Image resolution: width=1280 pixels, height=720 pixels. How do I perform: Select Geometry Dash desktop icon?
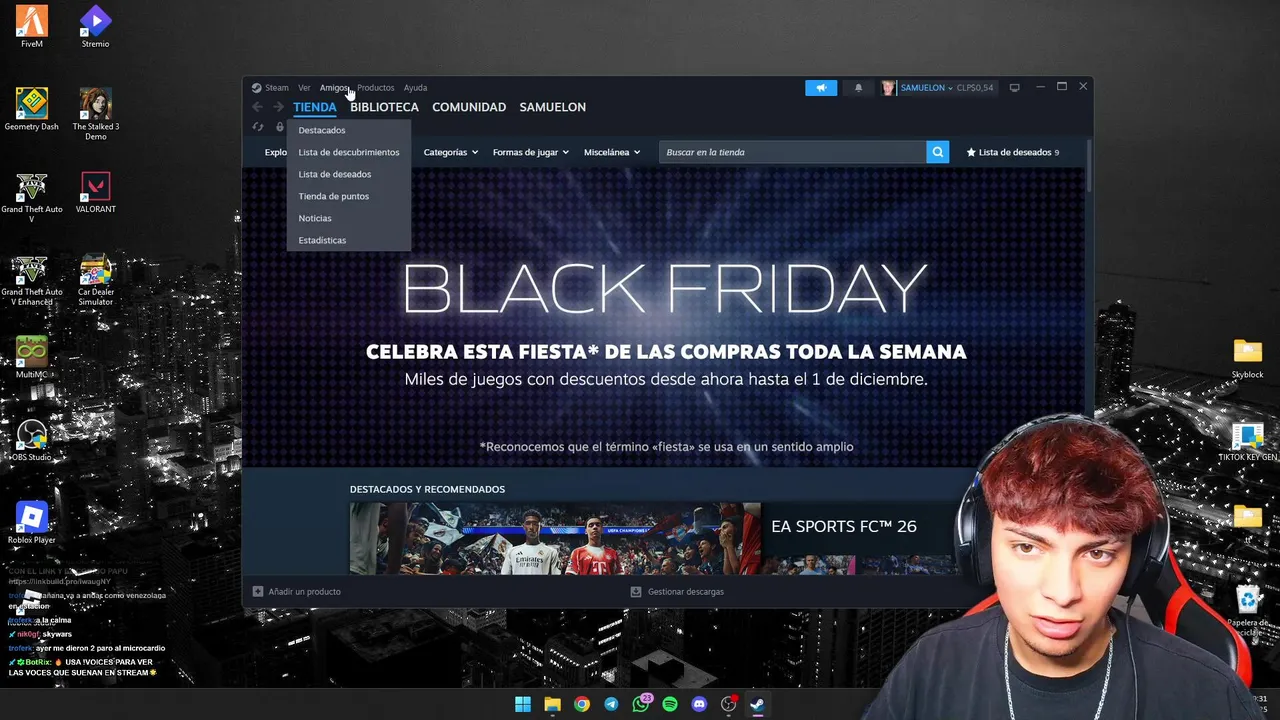point(32,109)
